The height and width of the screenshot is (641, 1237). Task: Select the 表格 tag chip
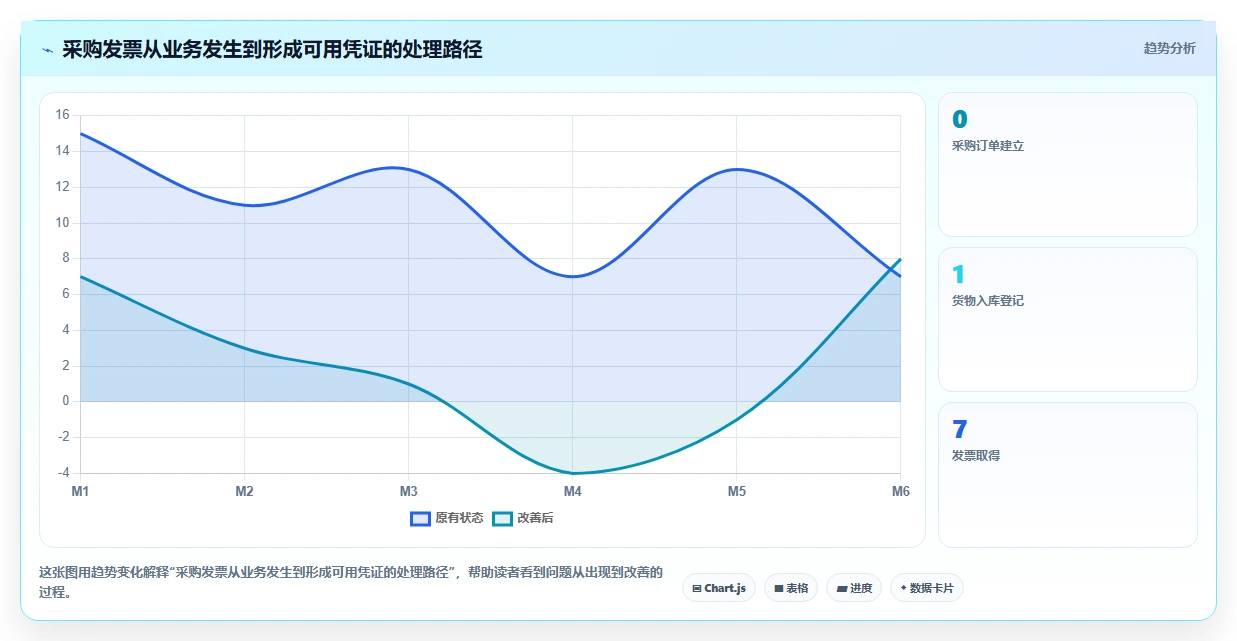tap(791, 588)
